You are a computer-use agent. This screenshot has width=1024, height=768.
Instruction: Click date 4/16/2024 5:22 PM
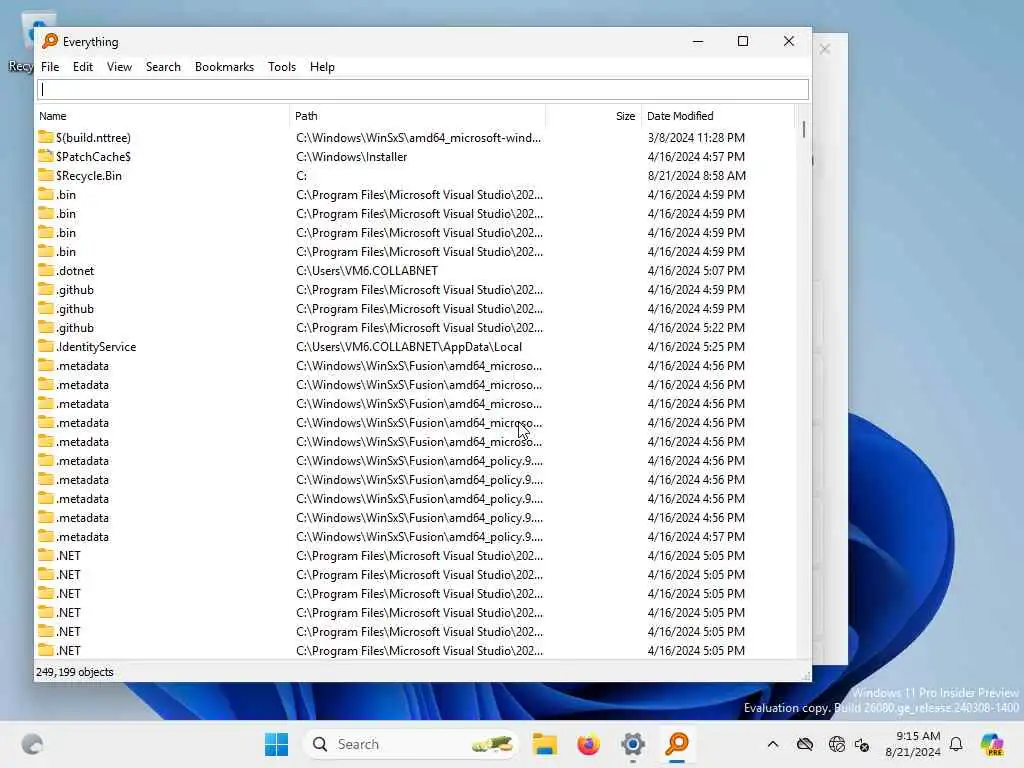tap(696, 328)
